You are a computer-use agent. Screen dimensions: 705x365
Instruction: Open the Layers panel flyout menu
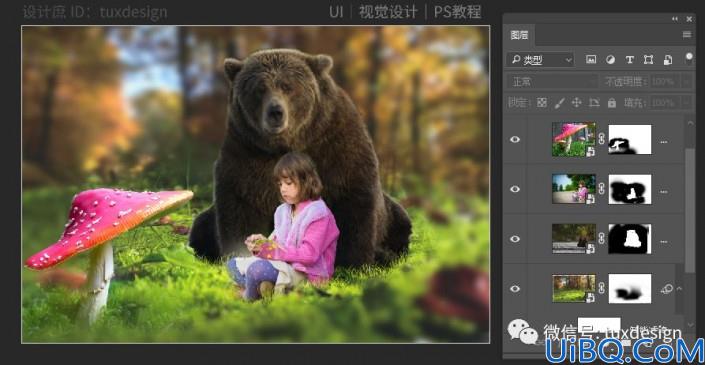point(687,35)
